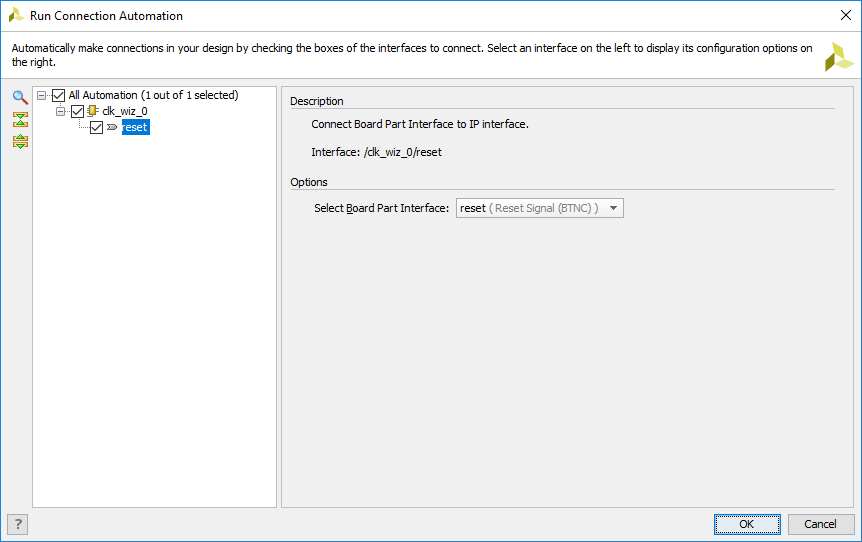Select the clk_wiz_0 tree item
The image size is (862, 542).
125,112
